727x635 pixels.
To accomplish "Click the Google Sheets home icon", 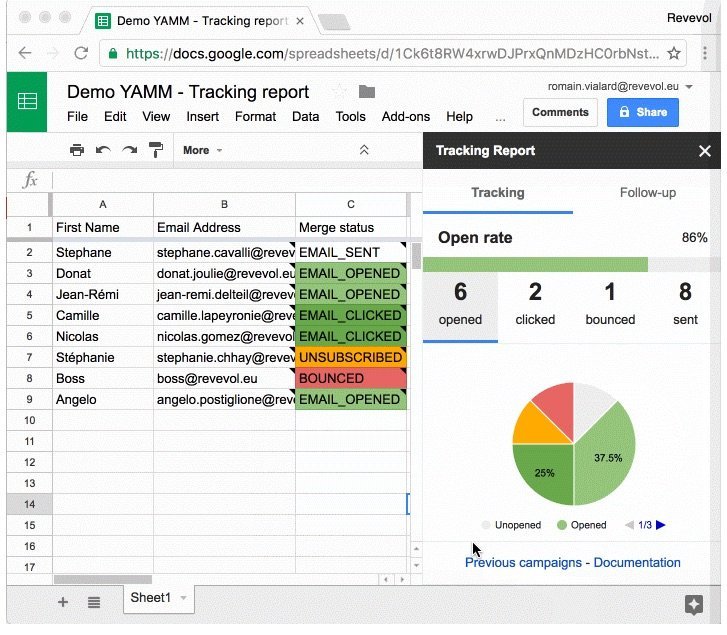I will point(27,102).
